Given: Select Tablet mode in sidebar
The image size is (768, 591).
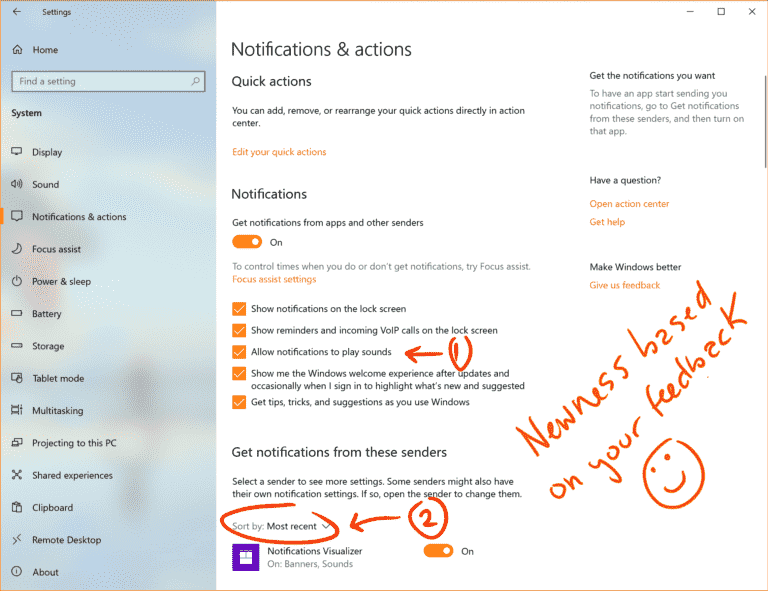Looking at the screenshot, I should click(58, 378).
